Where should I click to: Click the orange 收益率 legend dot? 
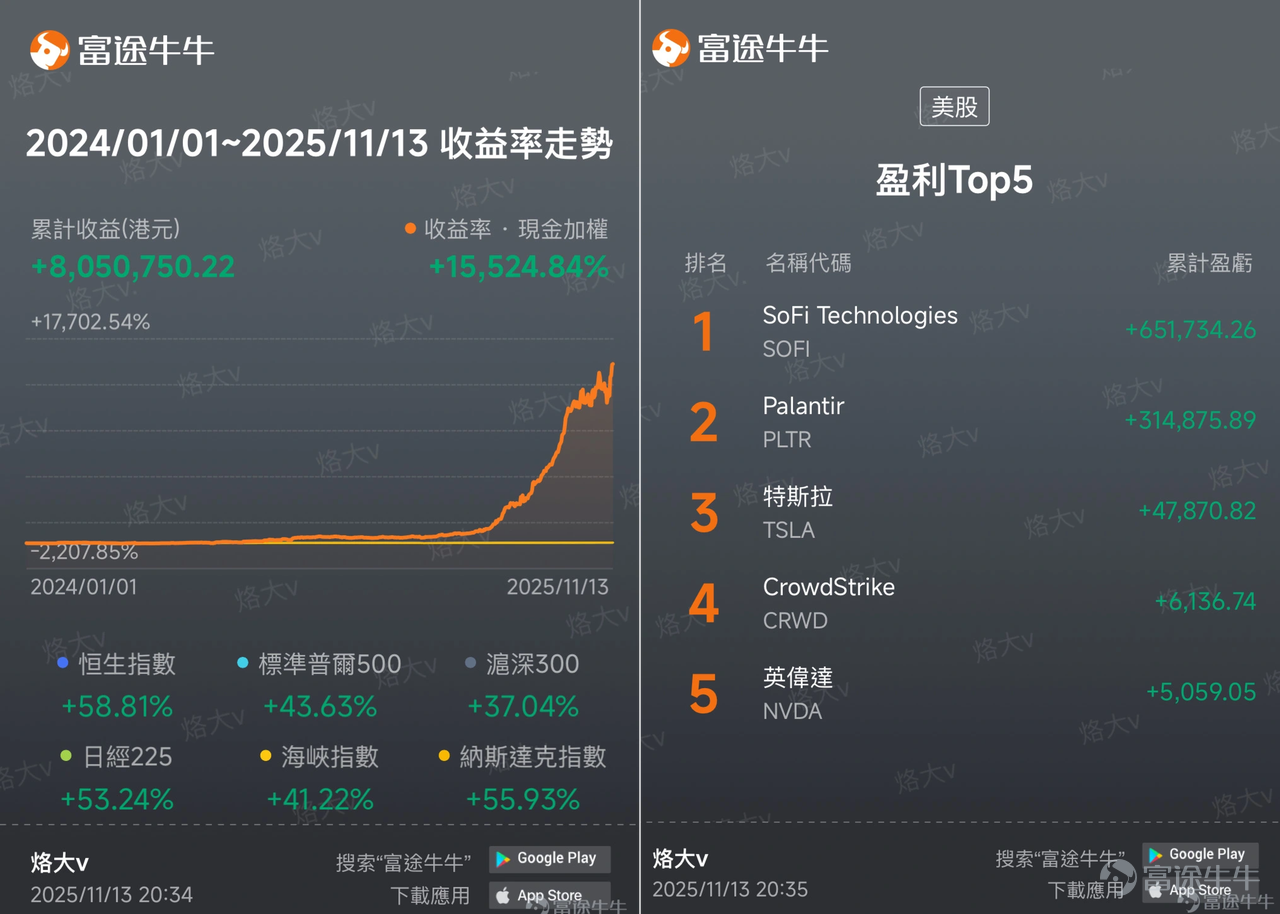pos(411,229)
